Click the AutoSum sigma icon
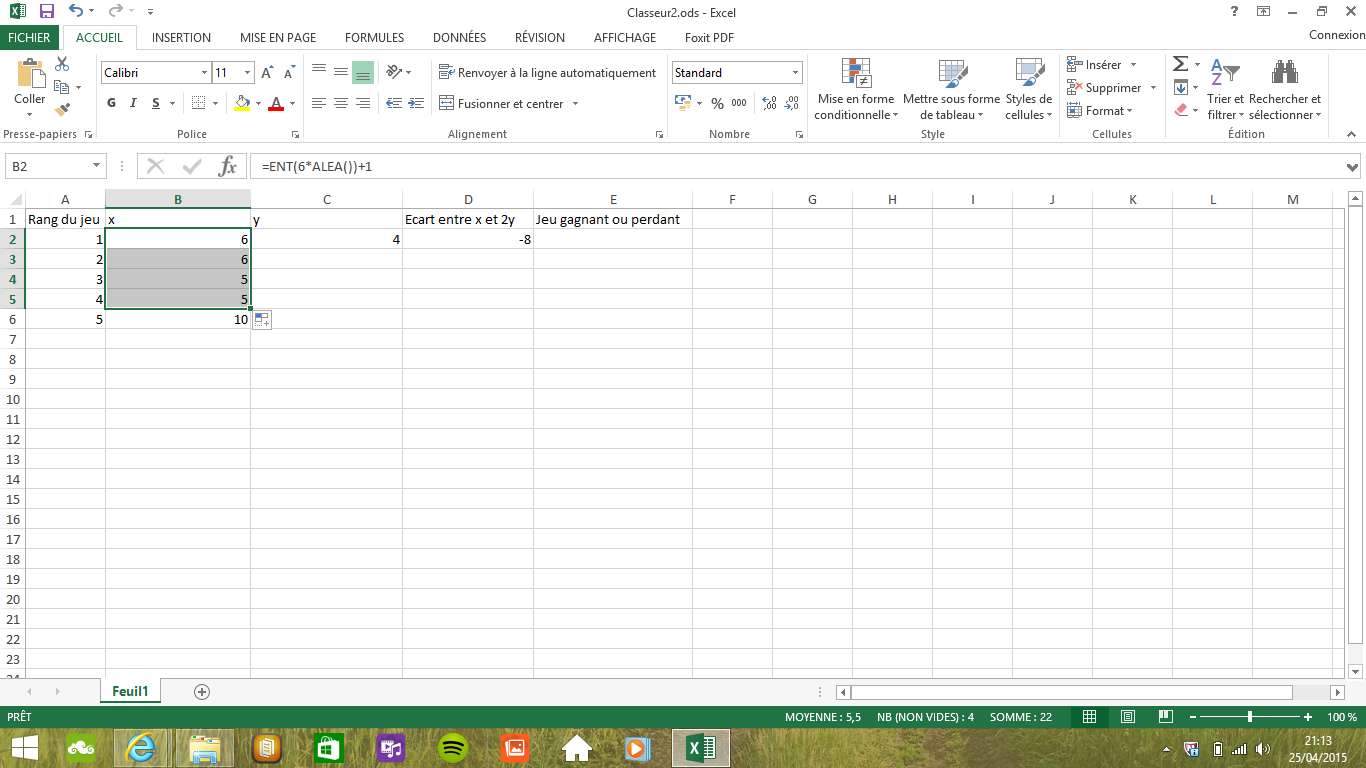The image size is (1366, 768). point(1180,65)
